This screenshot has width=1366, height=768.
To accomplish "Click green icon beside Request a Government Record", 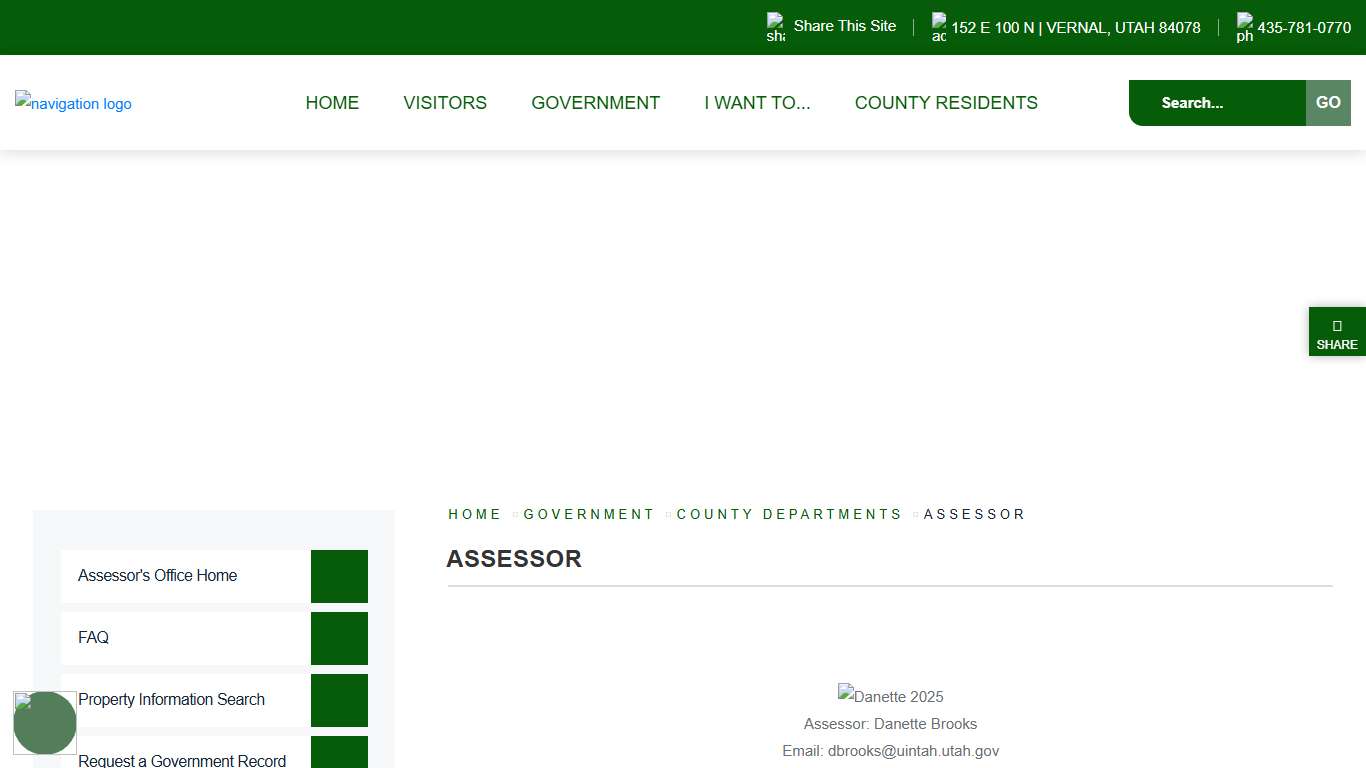I will tap(339, 757).
